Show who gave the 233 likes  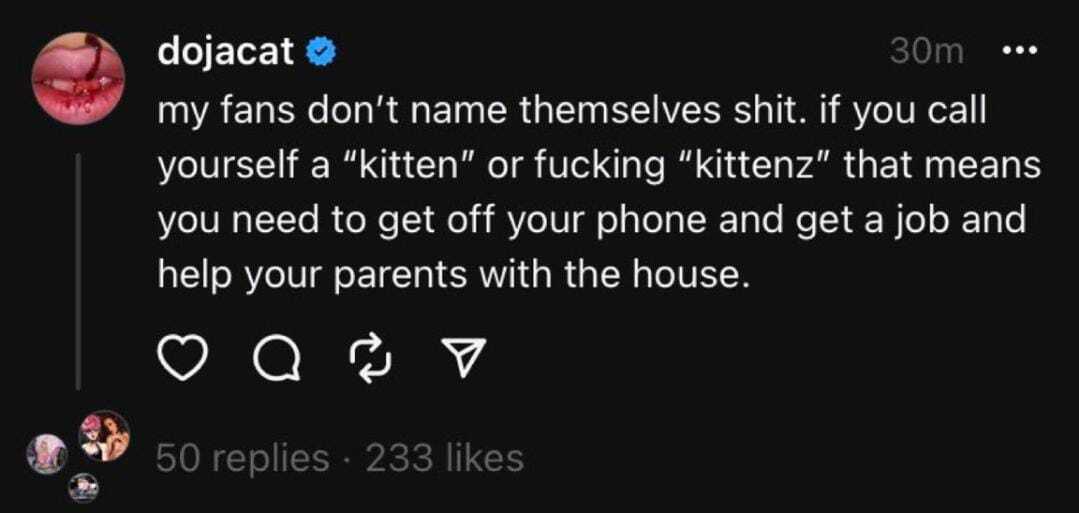pos(445,458)
